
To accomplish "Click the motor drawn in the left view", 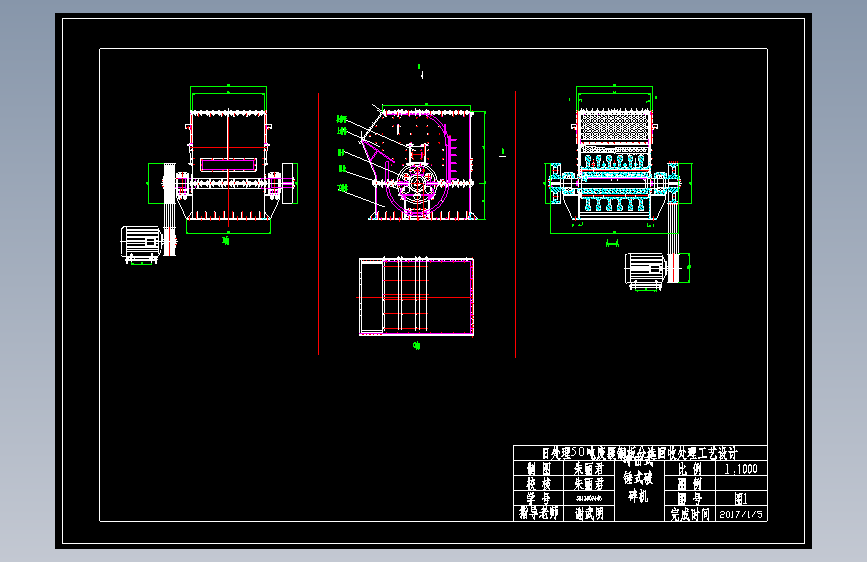I will 140,243.
